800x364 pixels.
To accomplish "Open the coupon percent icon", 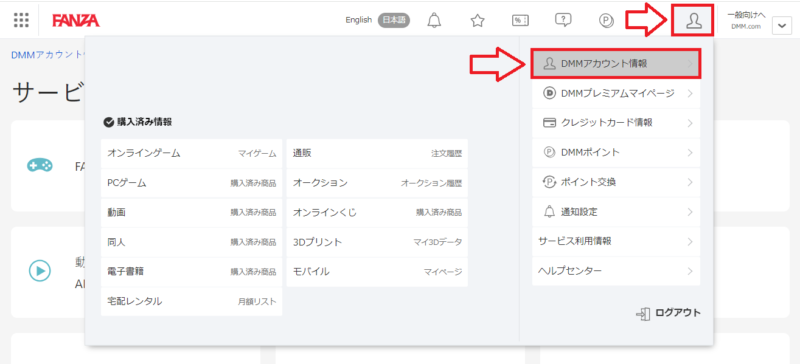I will (520, 20).
